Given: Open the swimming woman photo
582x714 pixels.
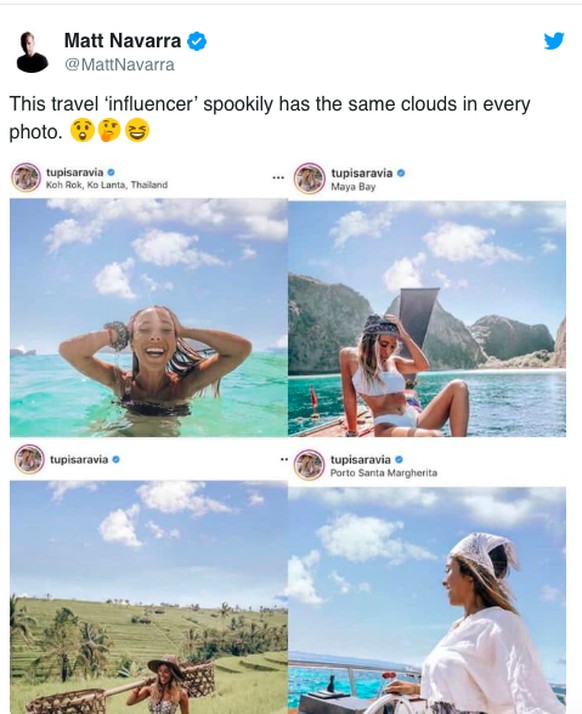Looking at the screenshot, I should tap(149, 317).
